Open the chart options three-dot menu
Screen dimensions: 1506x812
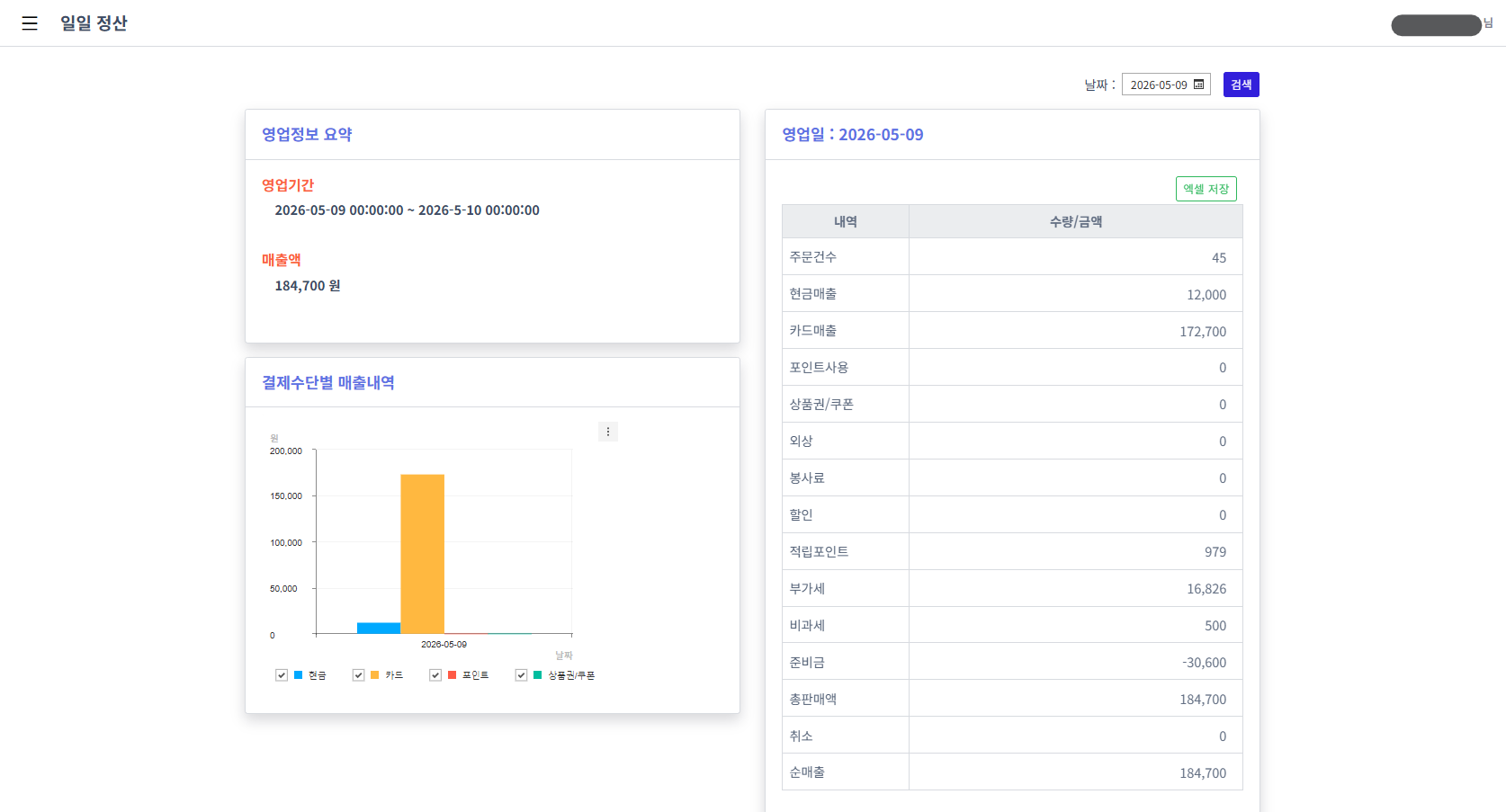point(608,432)
